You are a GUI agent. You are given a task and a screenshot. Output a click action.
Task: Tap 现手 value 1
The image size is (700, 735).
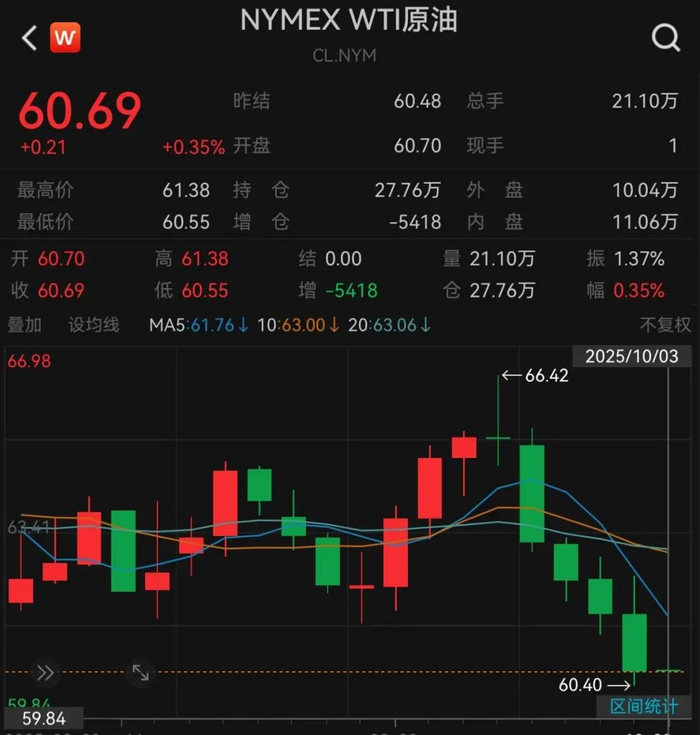click(673, 146)
